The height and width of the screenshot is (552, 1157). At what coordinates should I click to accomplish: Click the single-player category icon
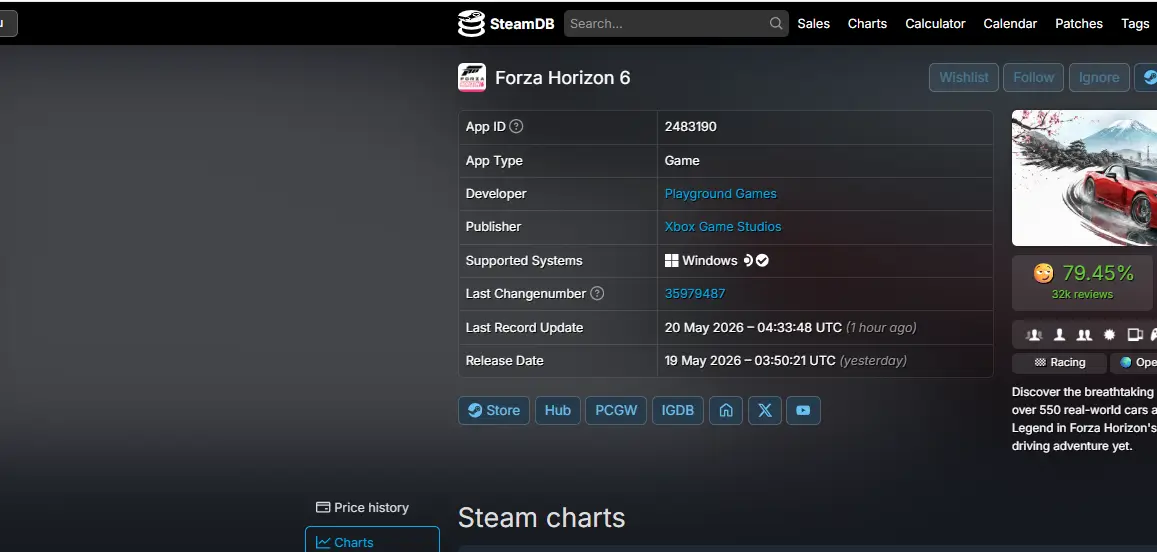(1059, 335)
